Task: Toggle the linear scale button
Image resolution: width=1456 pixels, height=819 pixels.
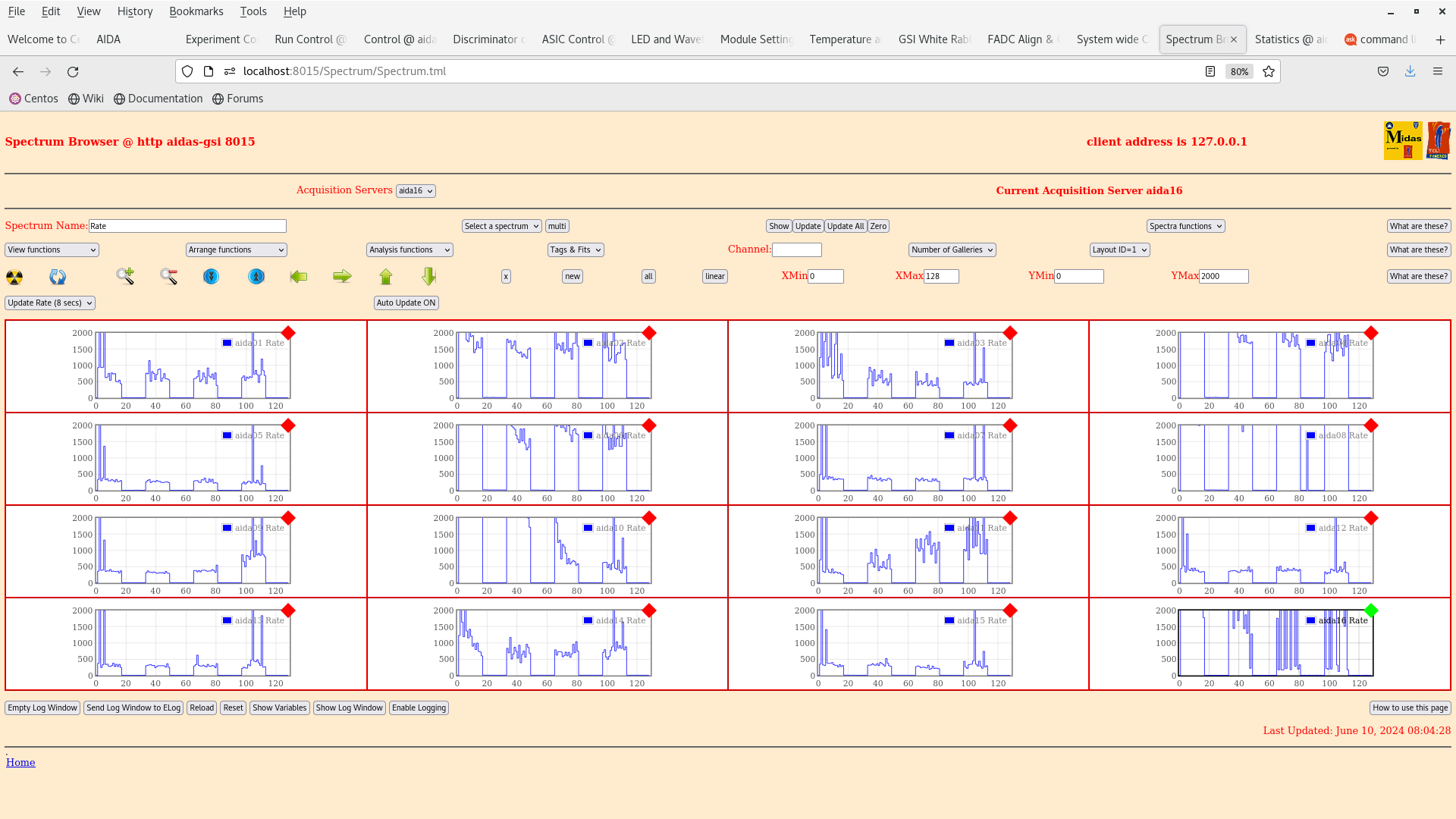Action: [714, 277]
